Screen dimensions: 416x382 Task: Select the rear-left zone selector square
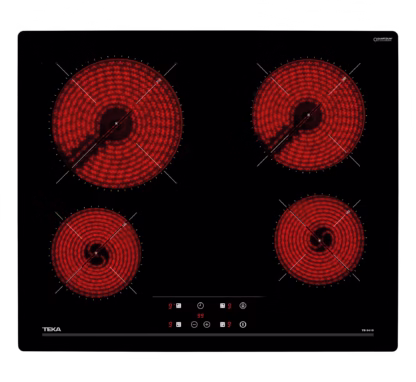tap(179, 305)
